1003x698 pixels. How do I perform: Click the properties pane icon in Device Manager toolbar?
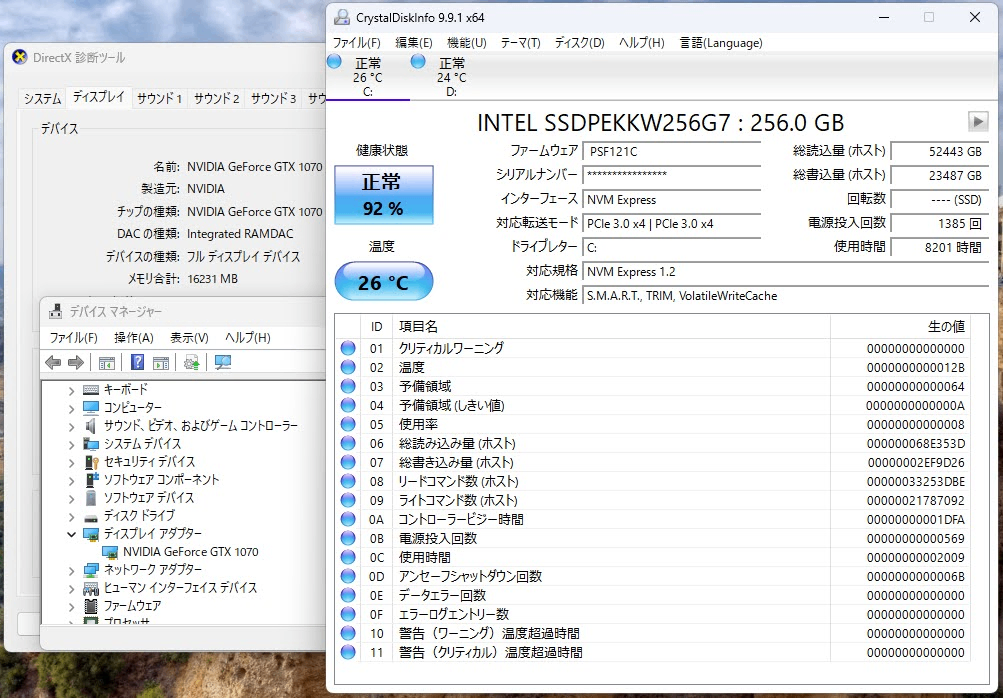[x=161, y=363]
